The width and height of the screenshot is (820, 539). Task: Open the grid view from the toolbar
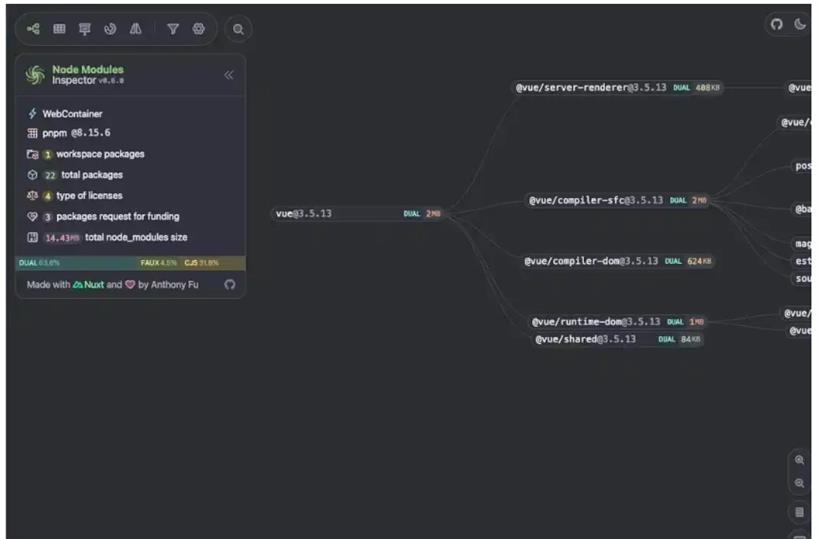(x=59, y=29)
